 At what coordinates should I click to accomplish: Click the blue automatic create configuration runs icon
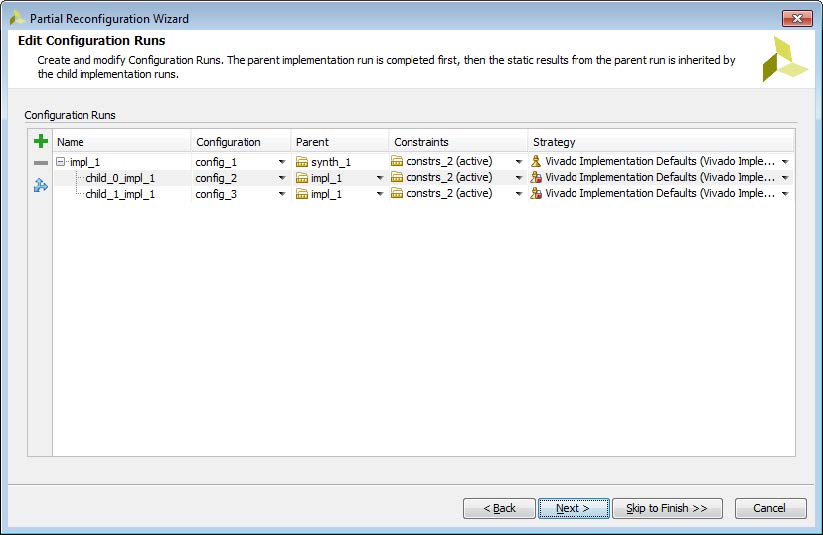click(40, 185)
